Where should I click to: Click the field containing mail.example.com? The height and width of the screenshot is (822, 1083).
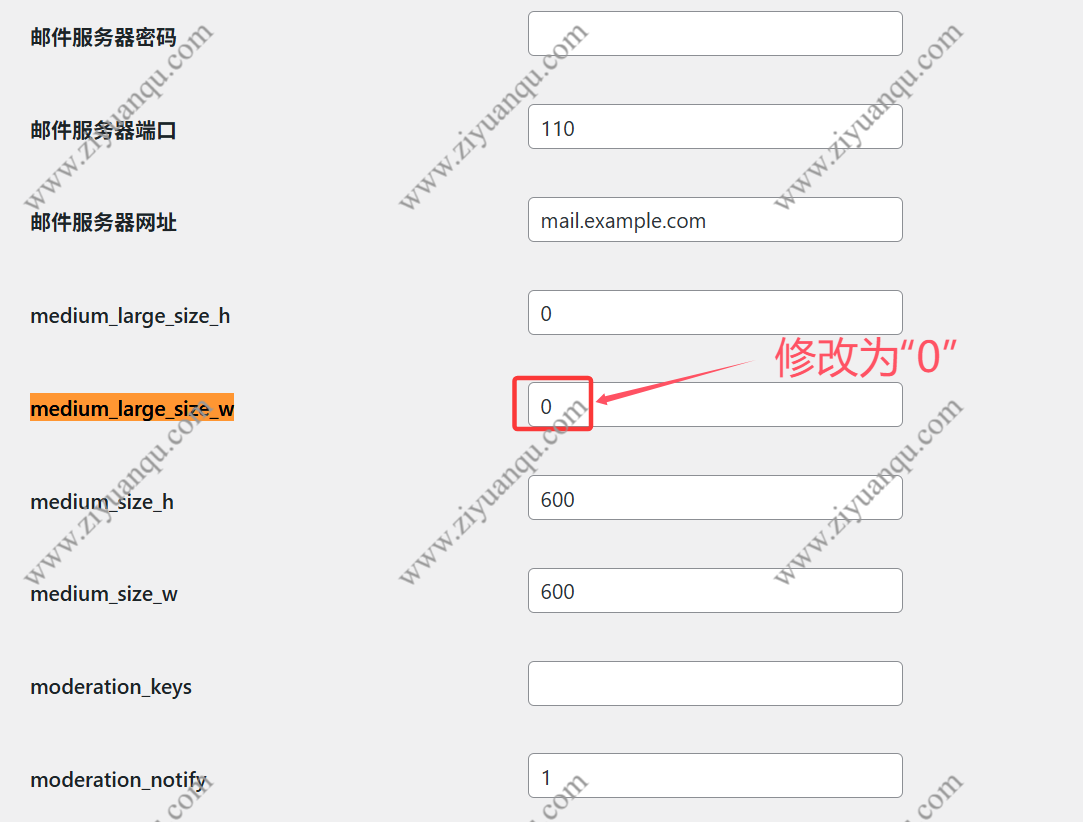pos(715,220)
